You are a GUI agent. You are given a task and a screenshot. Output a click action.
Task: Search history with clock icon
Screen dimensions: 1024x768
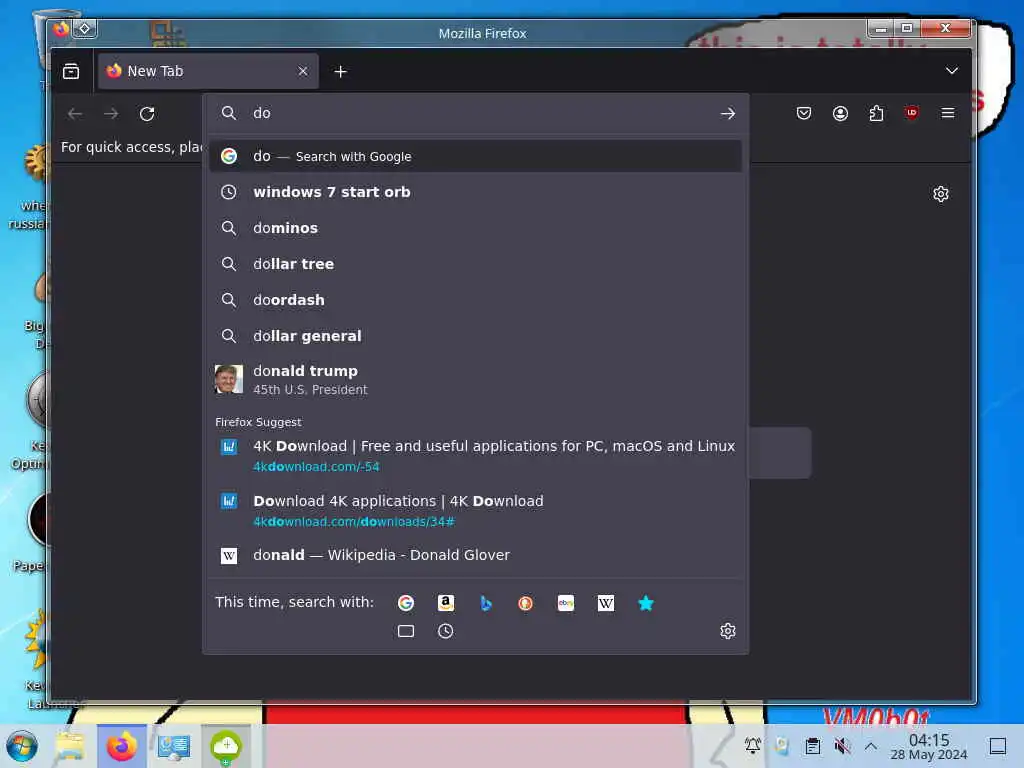click(445, 631)
